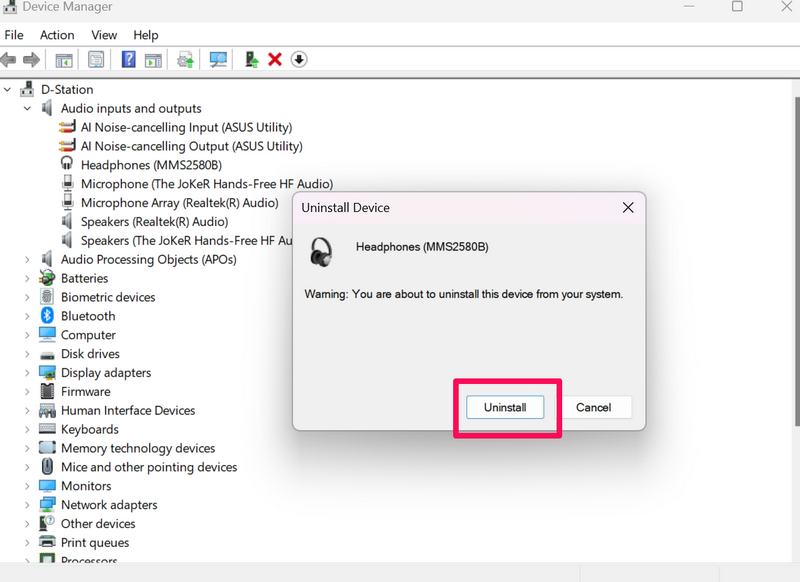This screenshot has height=582, width=800.
Task: Click the Keyboards category icon
Action: [47, 429]
